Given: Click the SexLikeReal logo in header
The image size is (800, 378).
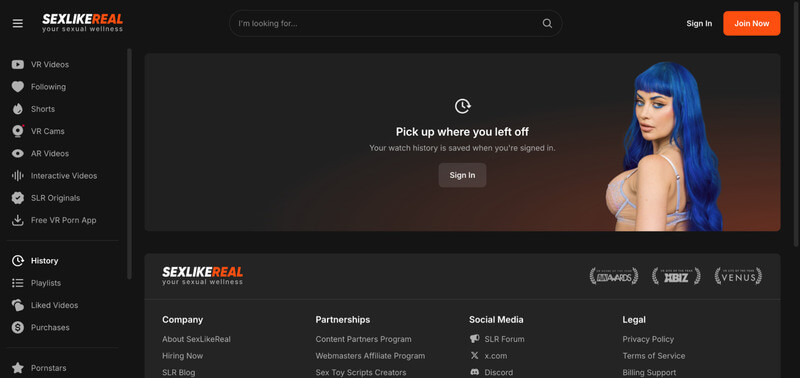Looking at the screenshot, I should tap(82, 23).
